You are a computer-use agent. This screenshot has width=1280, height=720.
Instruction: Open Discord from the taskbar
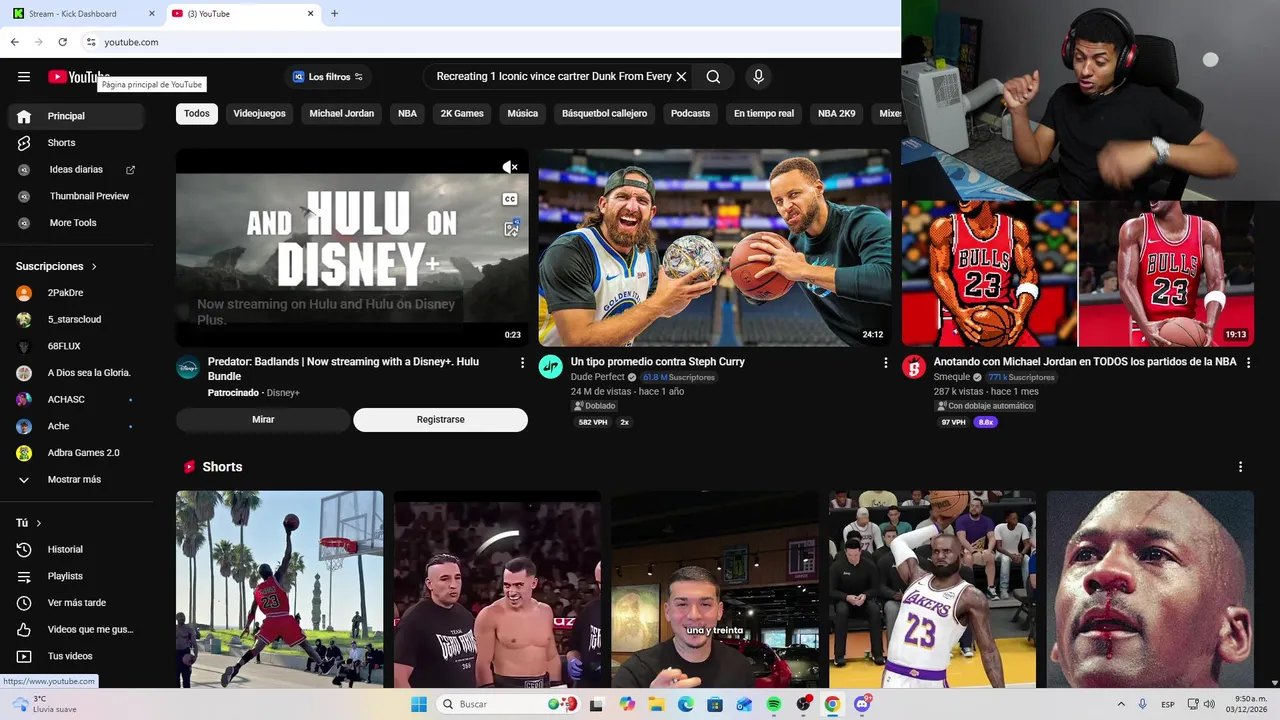coord(862,705)
